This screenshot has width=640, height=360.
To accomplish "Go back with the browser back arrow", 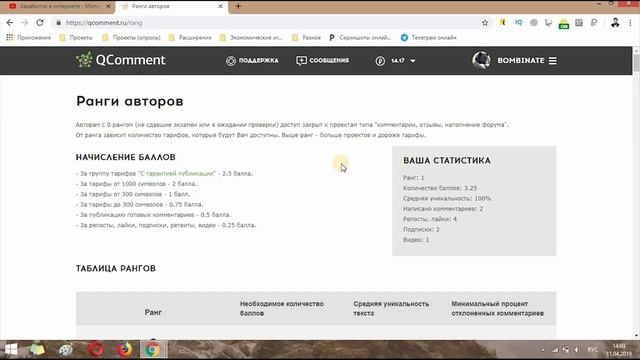I will [10, 23].
